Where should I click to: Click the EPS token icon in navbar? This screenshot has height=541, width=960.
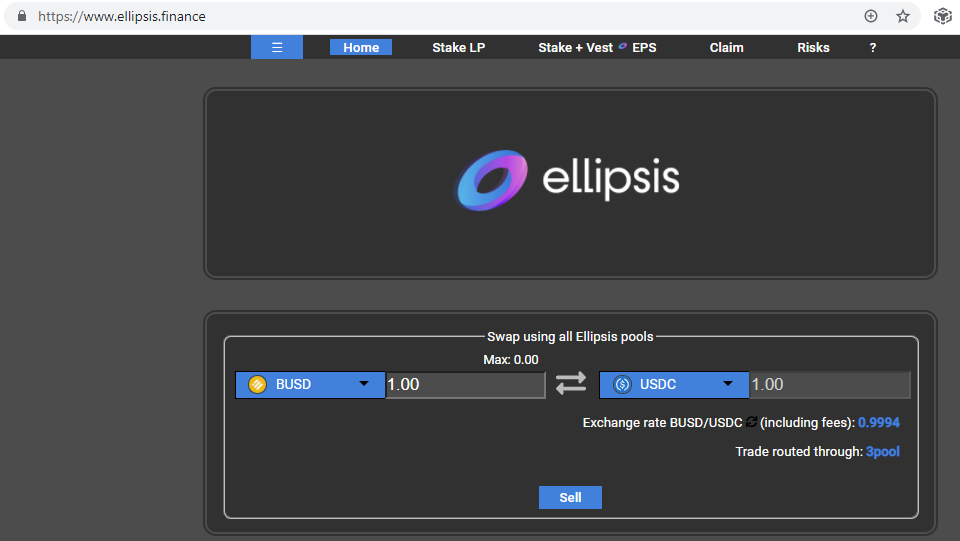[623, 46]
